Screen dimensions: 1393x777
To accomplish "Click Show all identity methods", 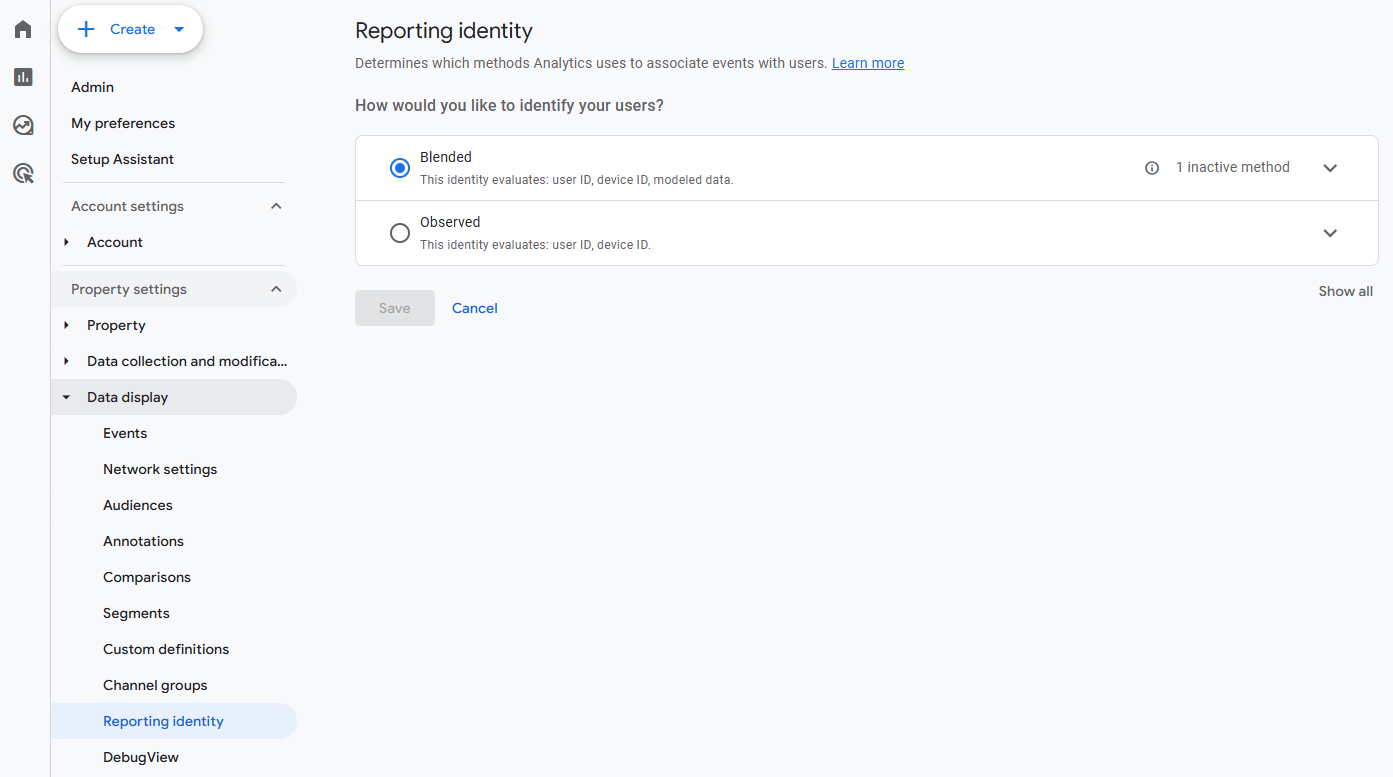I will (1346, 291).
